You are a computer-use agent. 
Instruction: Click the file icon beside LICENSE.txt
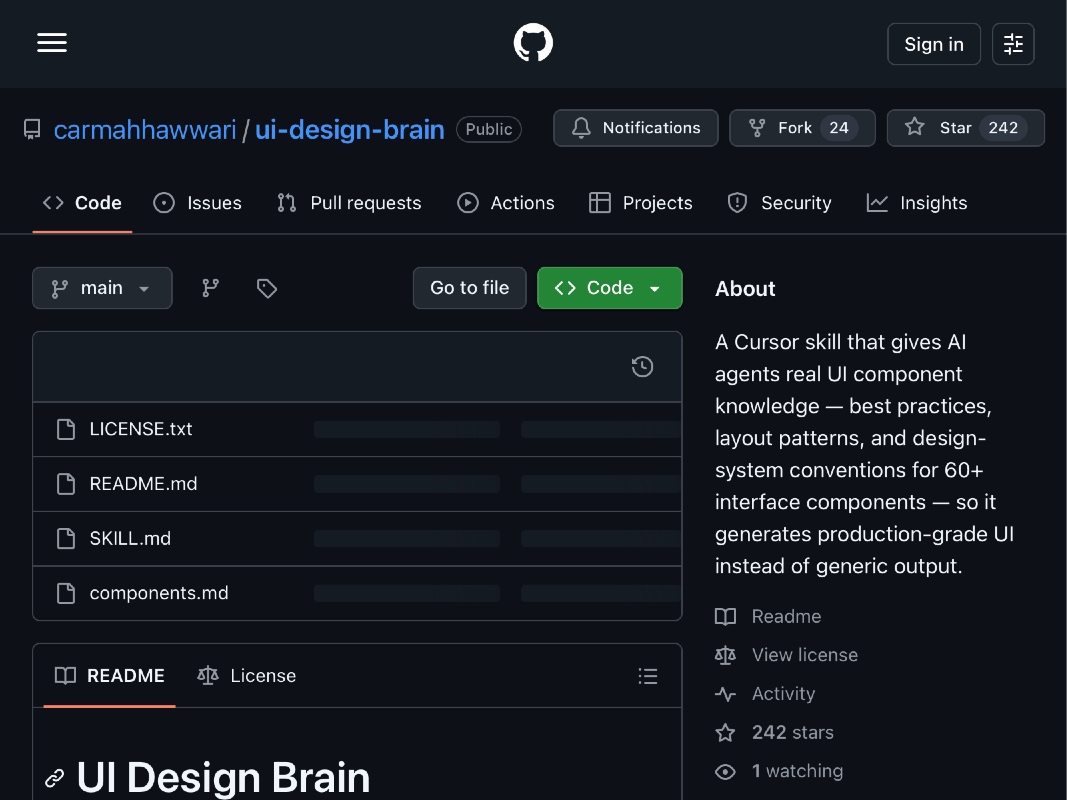[66, 429]
